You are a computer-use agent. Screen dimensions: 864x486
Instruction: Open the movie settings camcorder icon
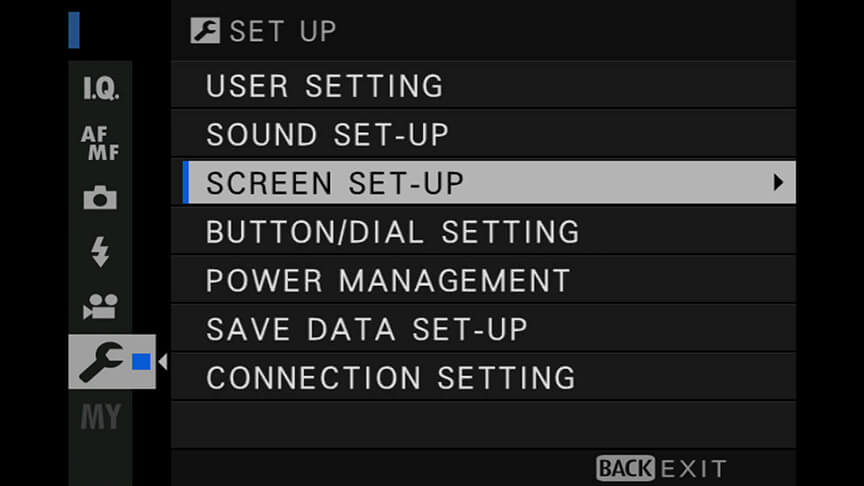point(100,307)
